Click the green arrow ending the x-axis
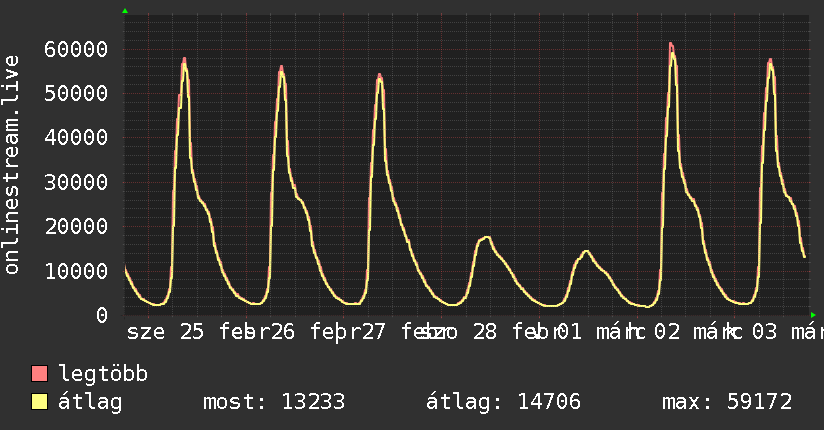 point(813,315)
